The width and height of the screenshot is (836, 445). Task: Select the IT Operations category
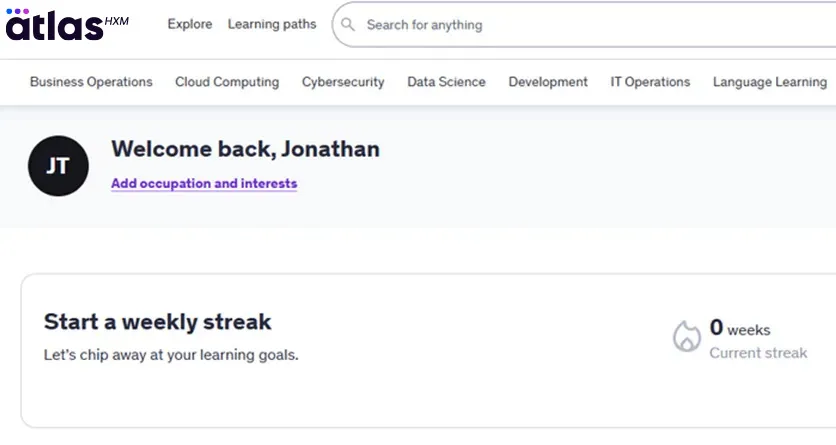650,82
